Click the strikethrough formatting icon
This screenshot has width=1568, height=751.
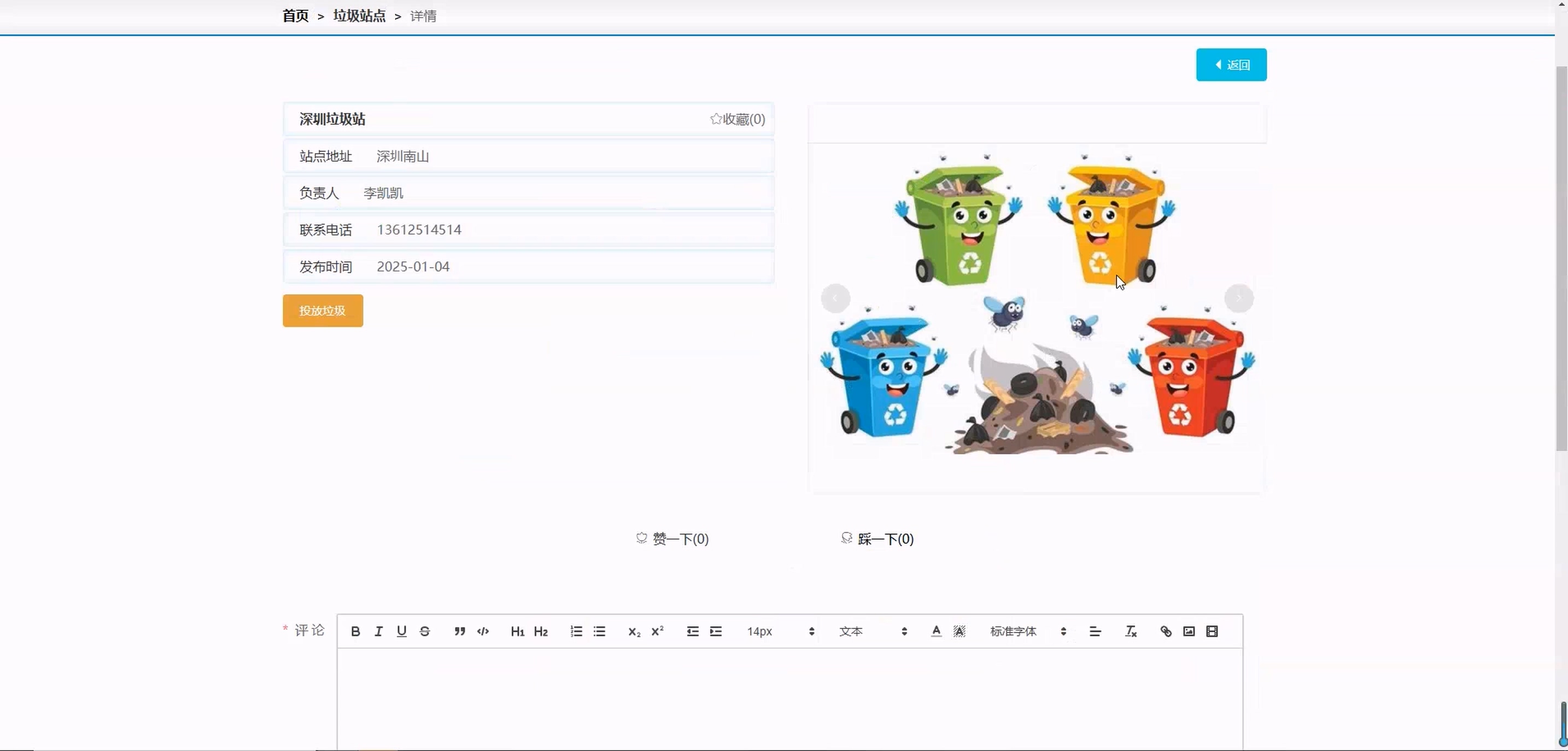[425, 631]
